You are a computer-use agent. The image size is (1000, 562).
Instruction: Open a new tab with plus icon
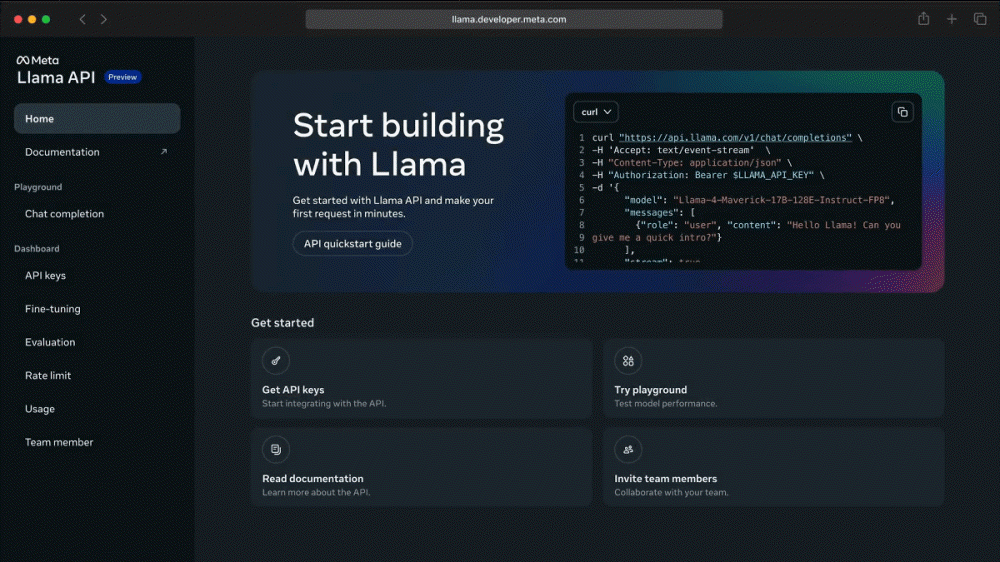tap(951, 19)
